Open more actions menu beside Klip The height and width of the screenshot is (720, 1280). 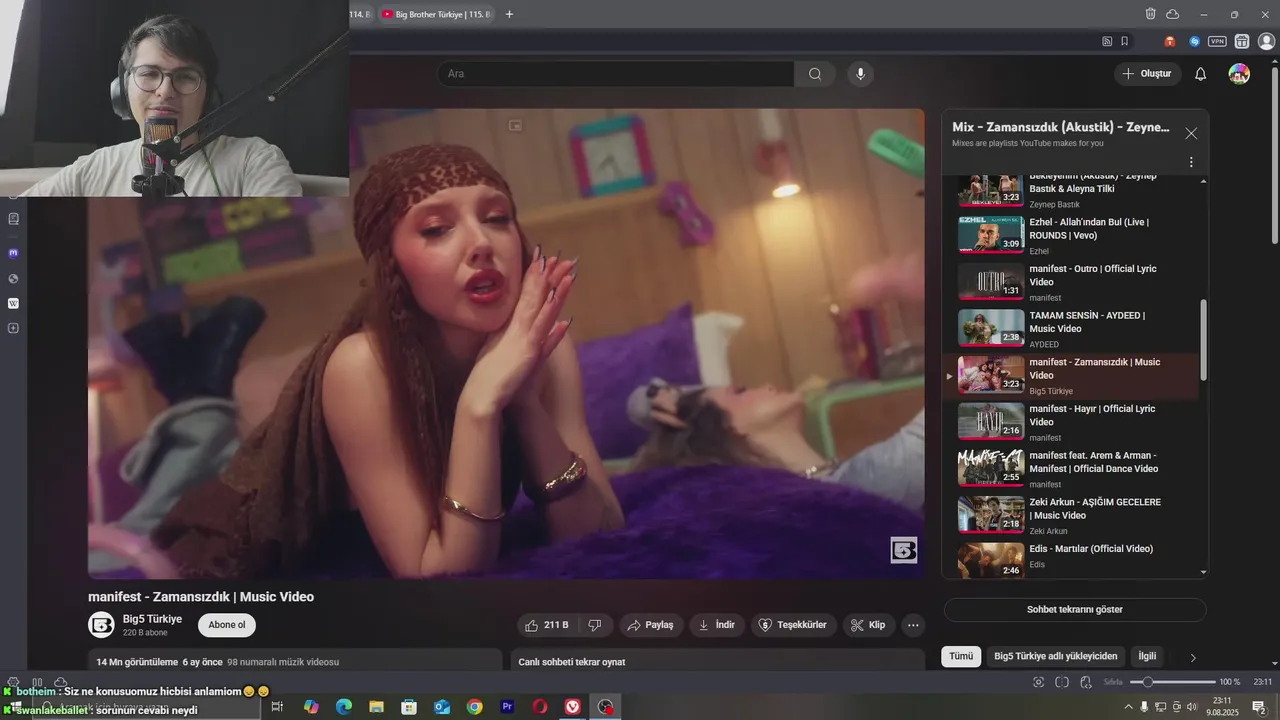(x=912, y=625)
